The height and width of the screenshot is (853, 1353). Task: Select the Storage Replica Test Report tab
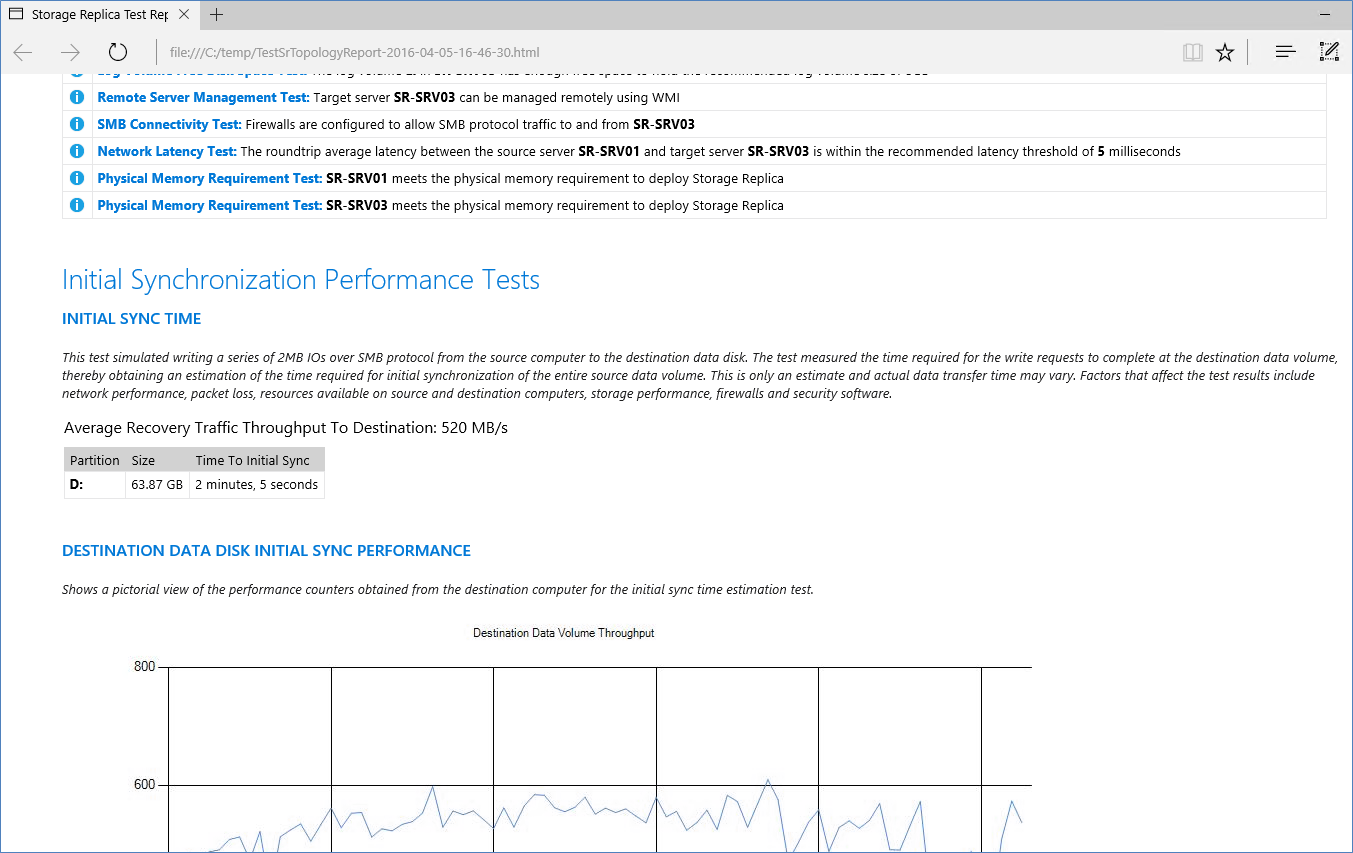coord(100,15)
